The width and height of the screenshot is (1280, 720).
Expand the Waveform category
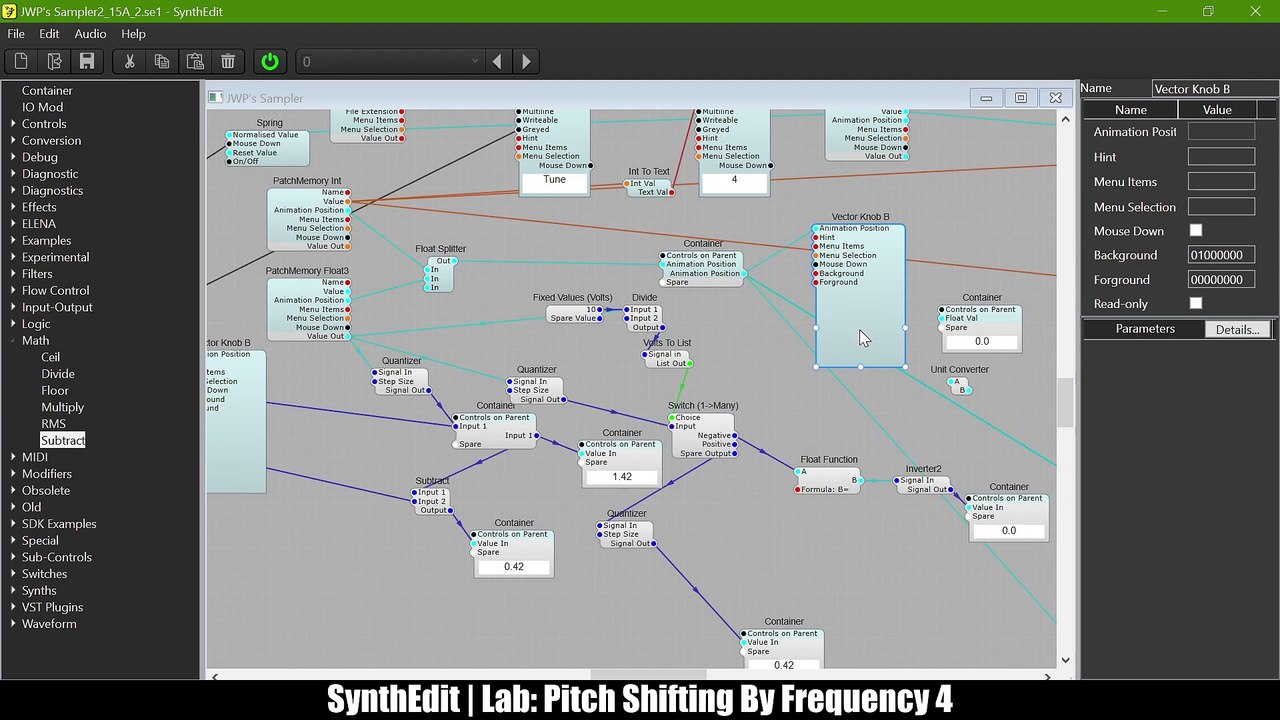click(13, 624)
